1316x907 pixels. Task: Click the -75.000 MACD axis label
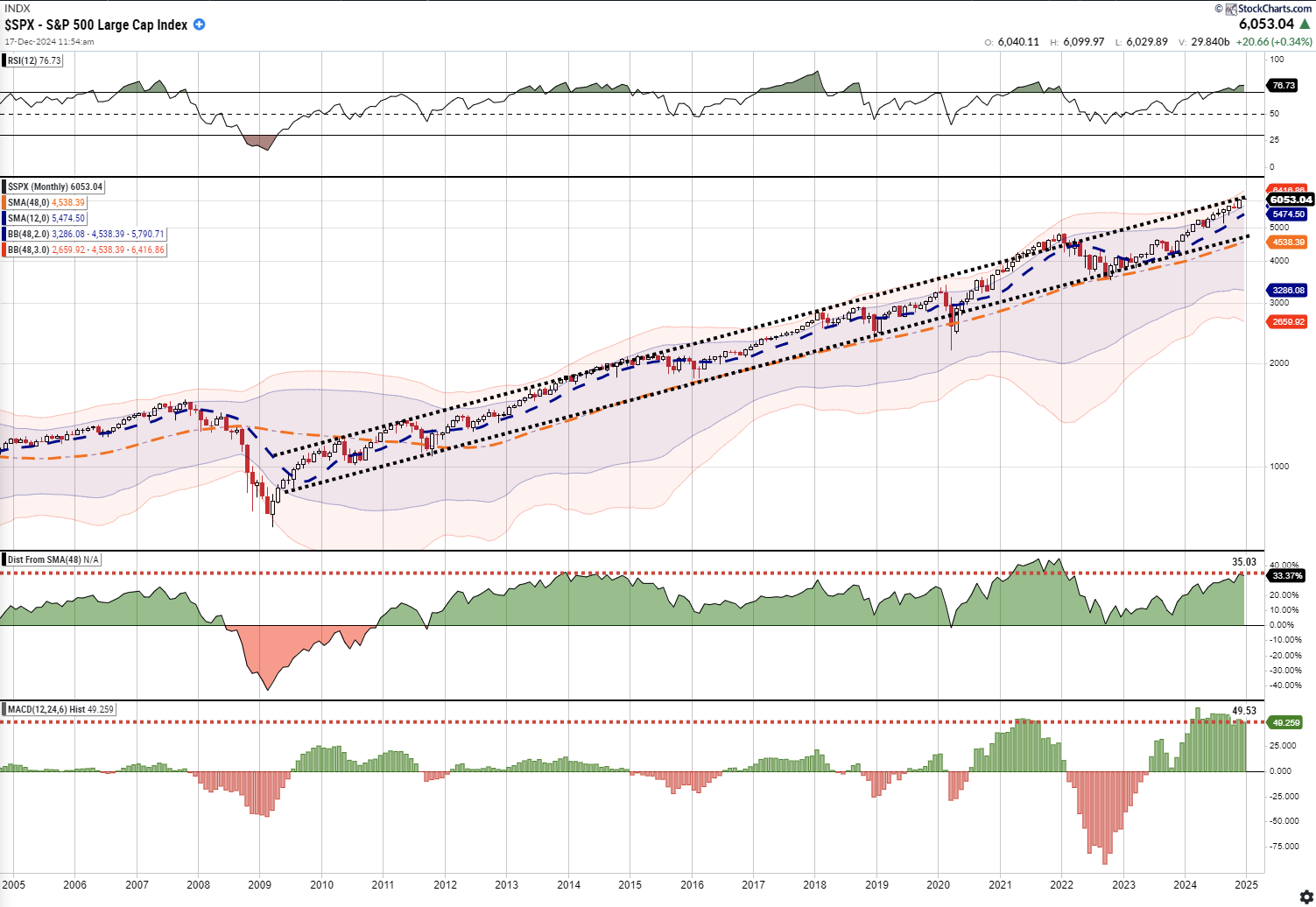click(1283, 846)
